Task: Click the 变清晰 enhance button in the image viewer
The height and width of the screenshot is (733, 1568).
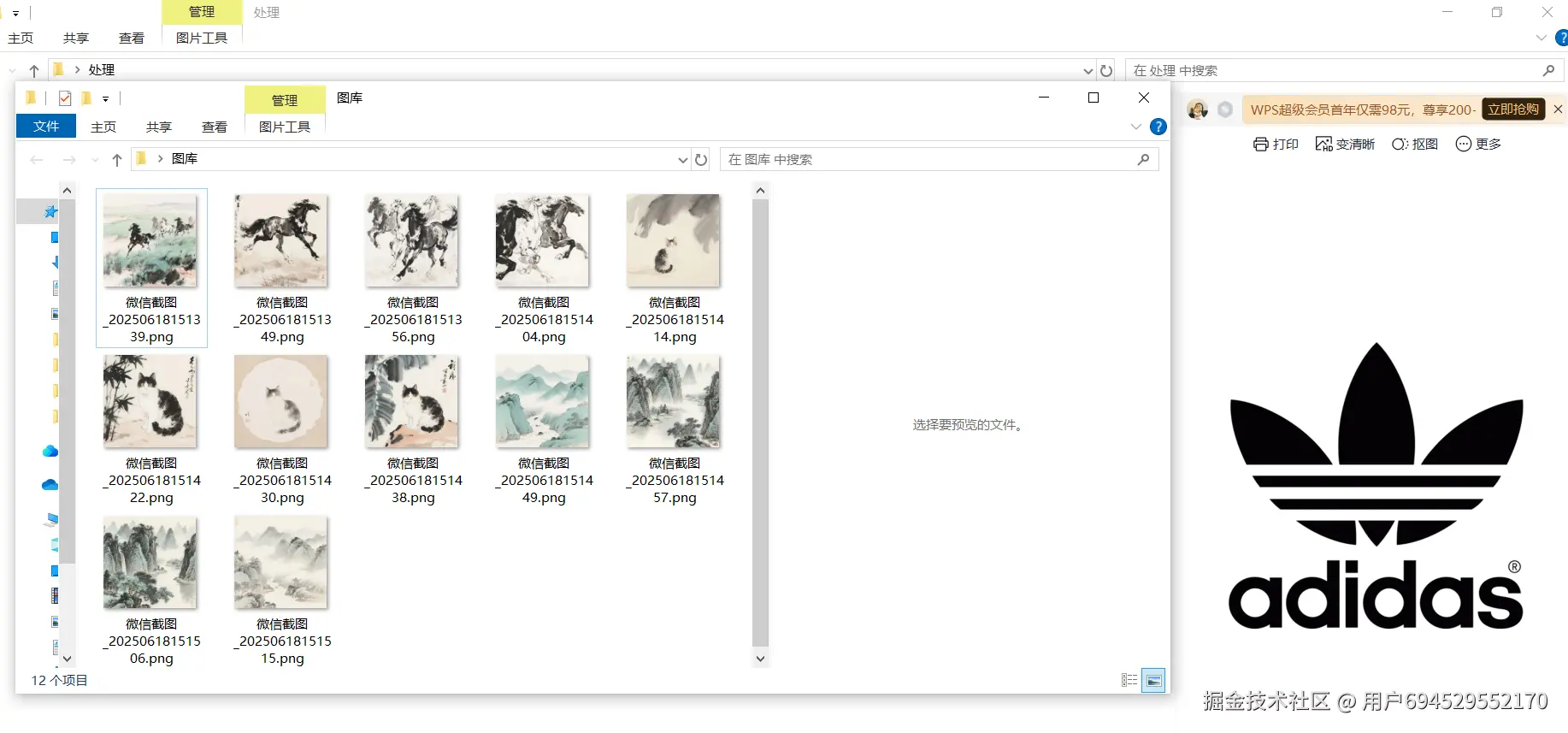Action: 1345,144
